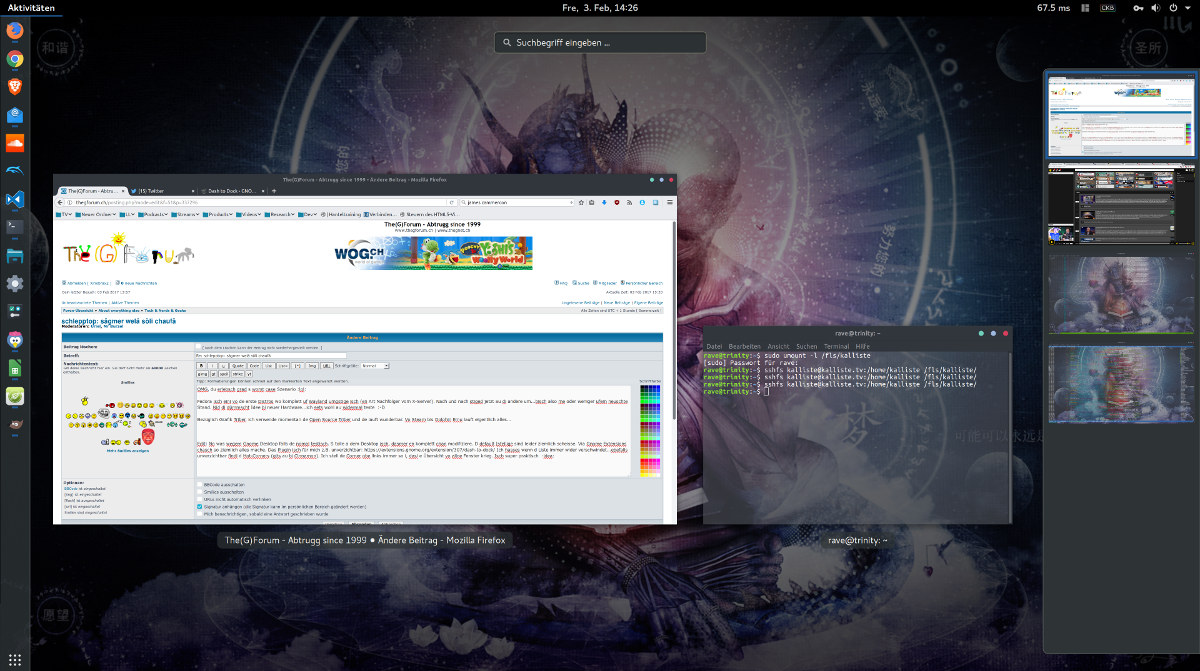
Task: Click the Betreff subject input field
Action: [271, 355]
